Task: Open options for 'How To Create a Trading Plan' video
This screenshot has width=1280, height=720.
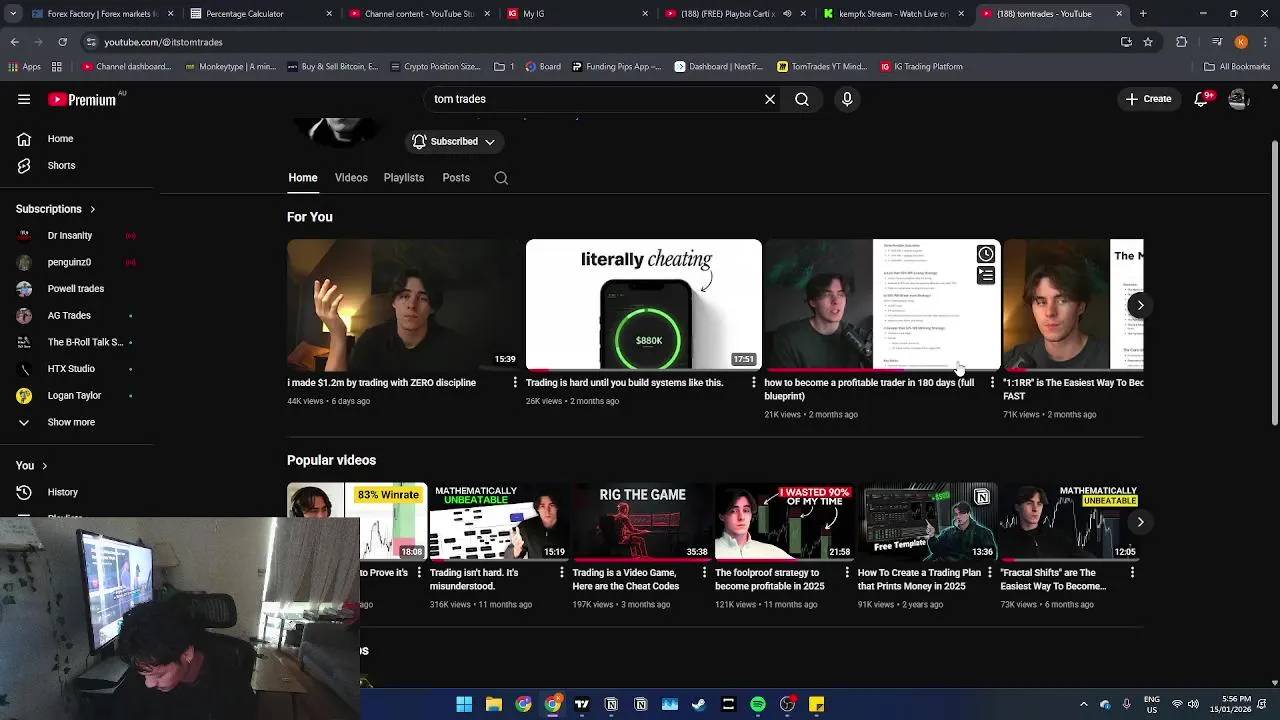Action: [990, 573]
